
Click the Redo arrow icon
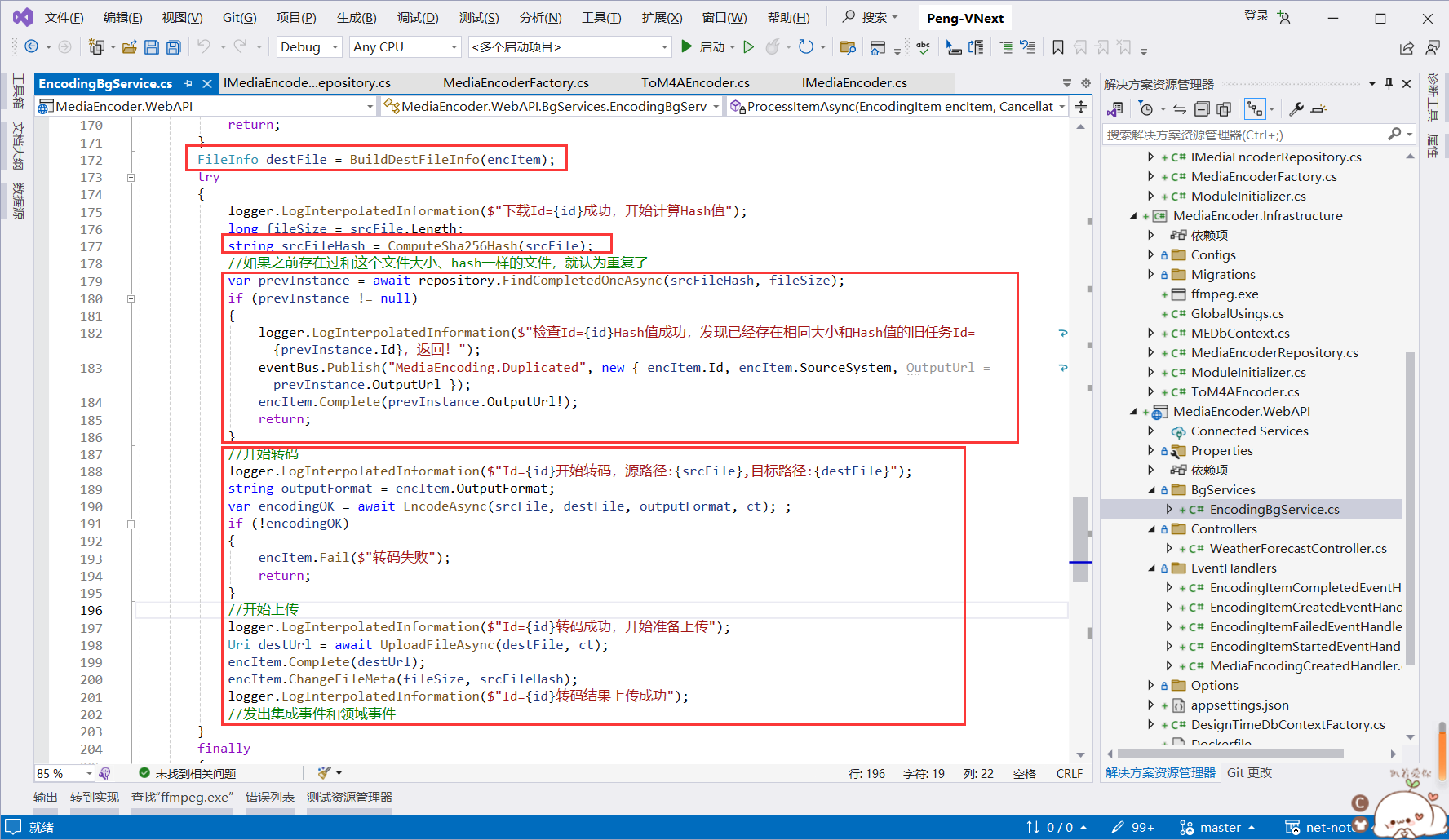coord(240,46)
